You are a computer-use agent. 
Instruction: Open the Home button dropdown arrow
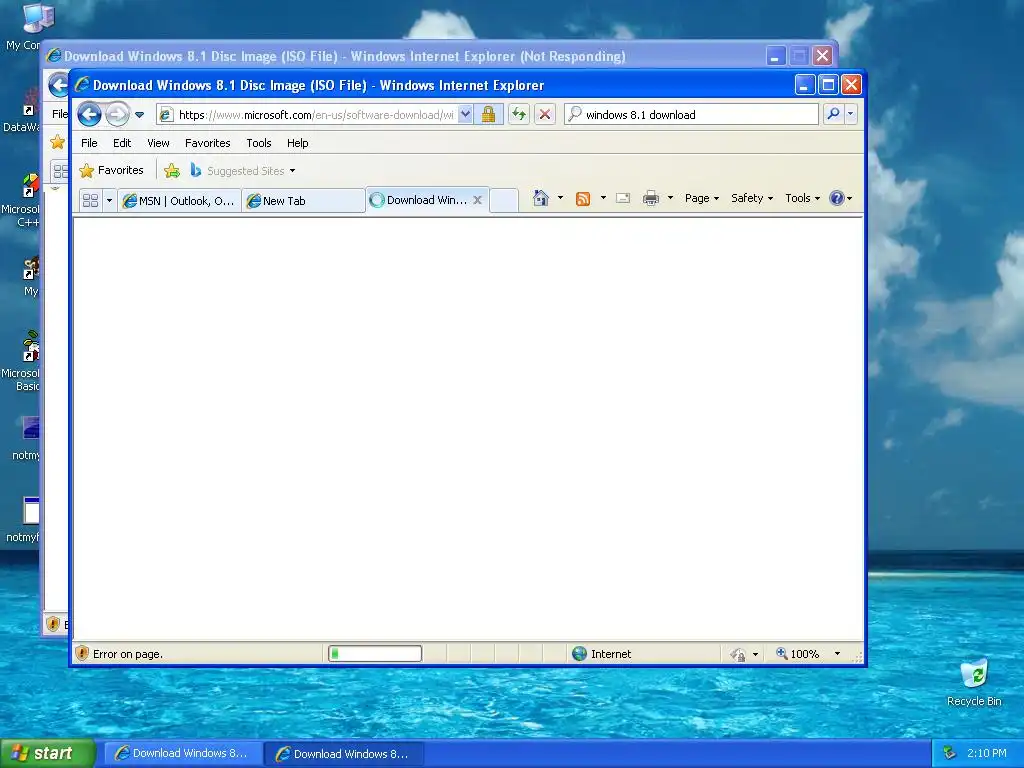(x=560, y=198)
